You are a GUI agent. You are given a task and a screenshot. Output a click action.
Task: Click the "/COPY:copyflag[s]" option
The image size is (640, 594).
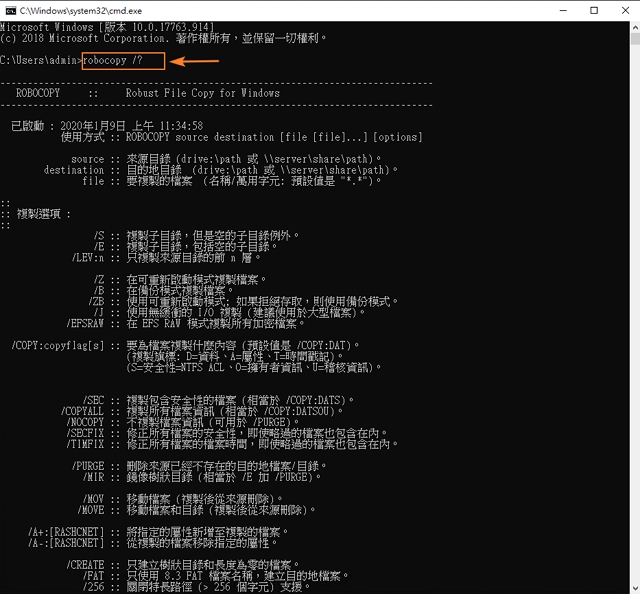click(x=58, y=346)
